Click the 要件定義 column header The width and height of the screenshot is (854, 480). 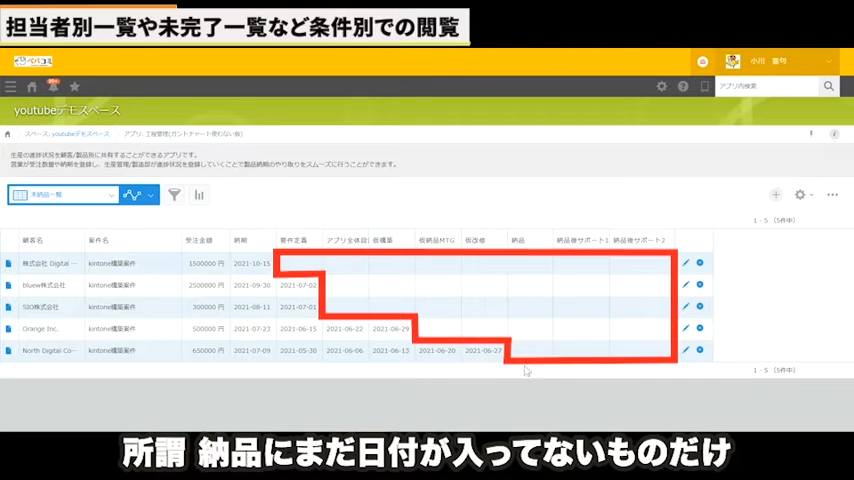tap(294, 240)
